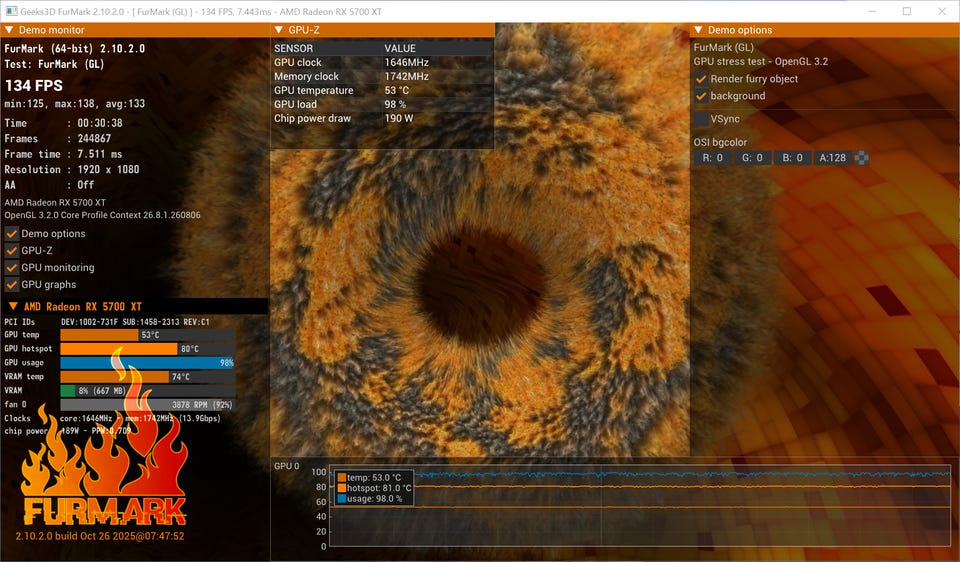This screenshot has width=960, height=562.
Task: Uncheck the Demo options checkbox
Action: click(x=12, y=234)
